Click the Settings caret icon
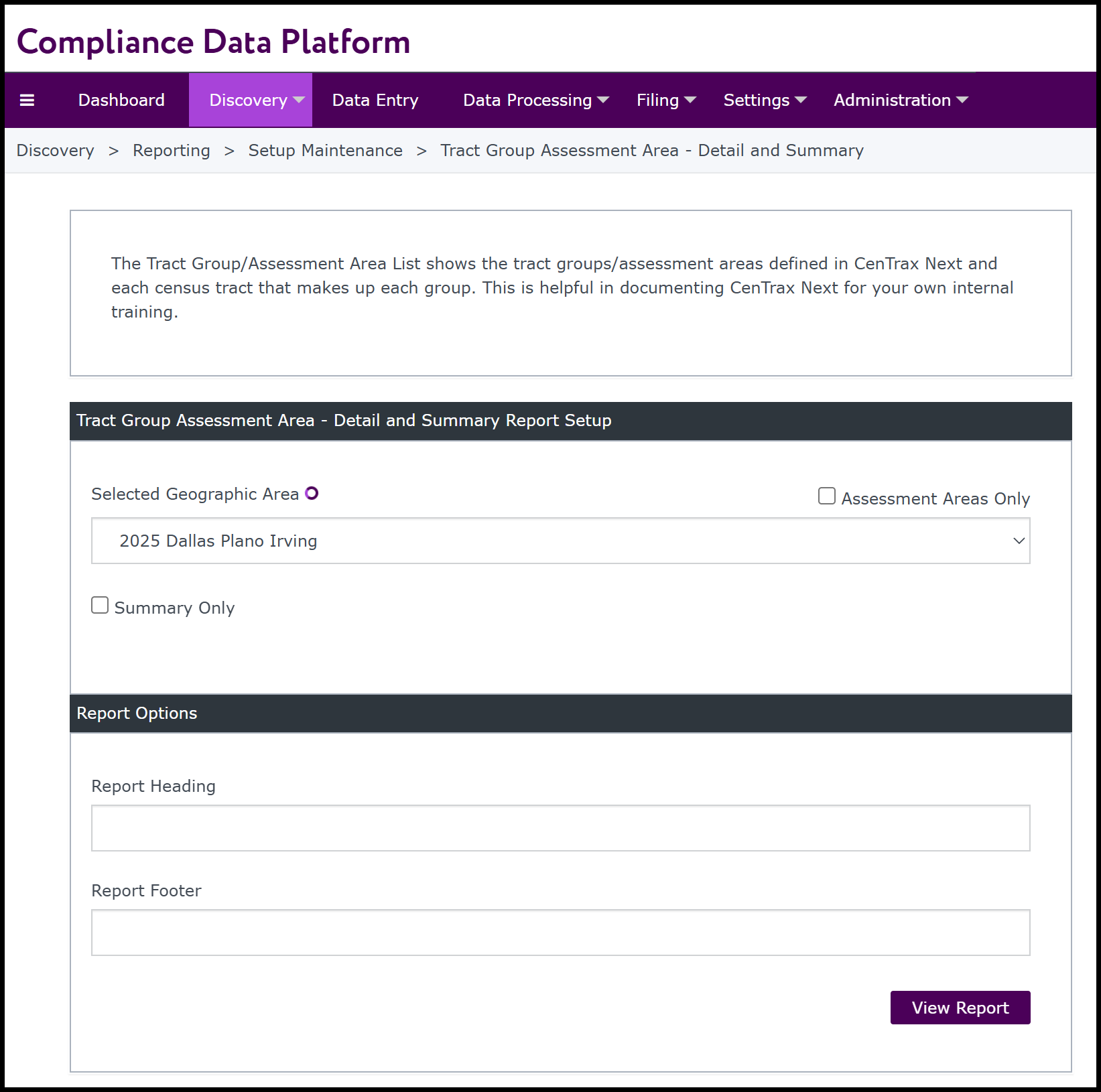Image resolution: width=1101 pixels, height=1092 pixels. coord(801,100)
